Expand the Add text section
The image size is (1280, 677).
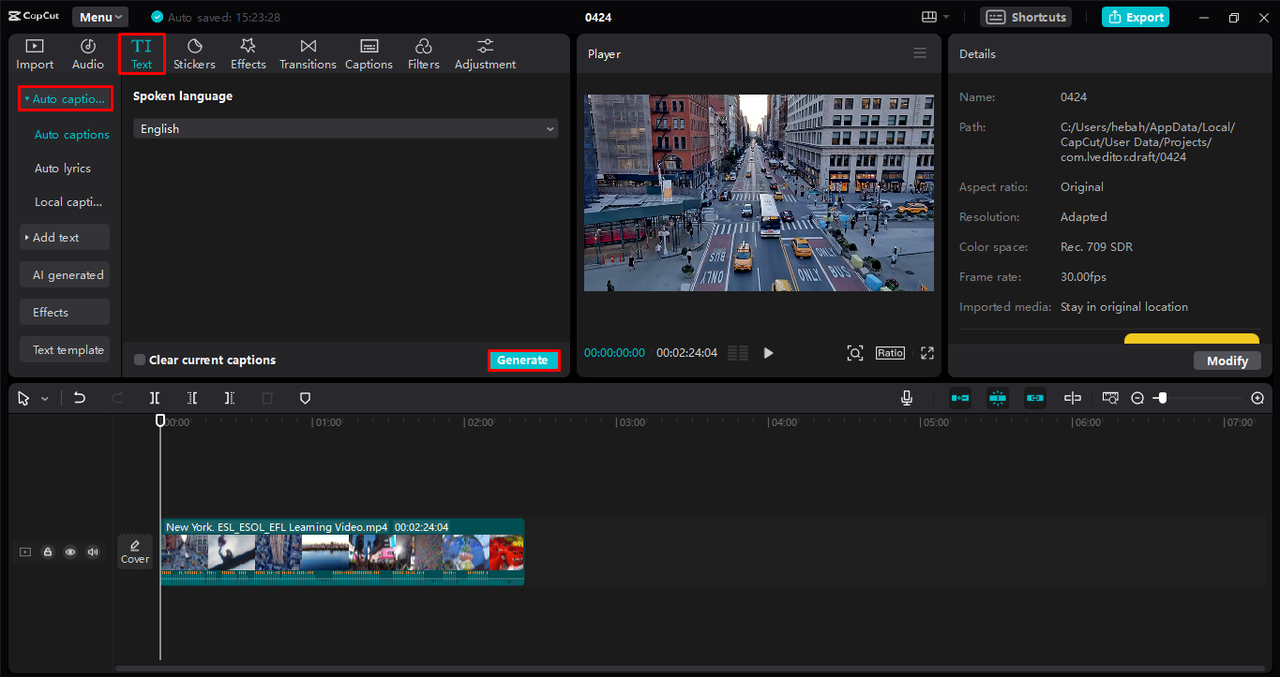pyautogui.click(x=64, y=238)
